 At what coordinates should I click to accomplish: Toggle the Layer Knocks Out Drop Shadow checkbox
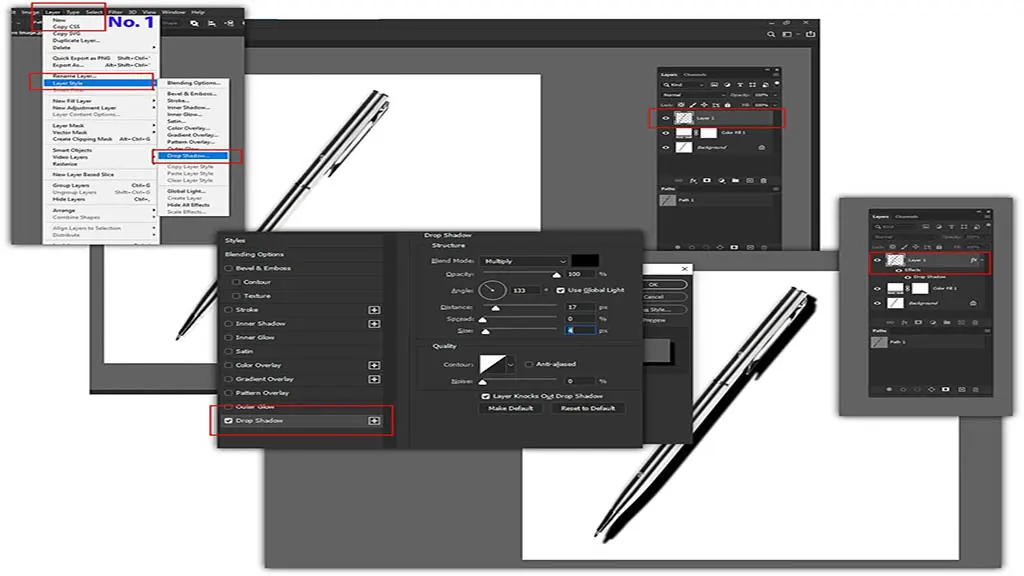click(x=485, y=396)
